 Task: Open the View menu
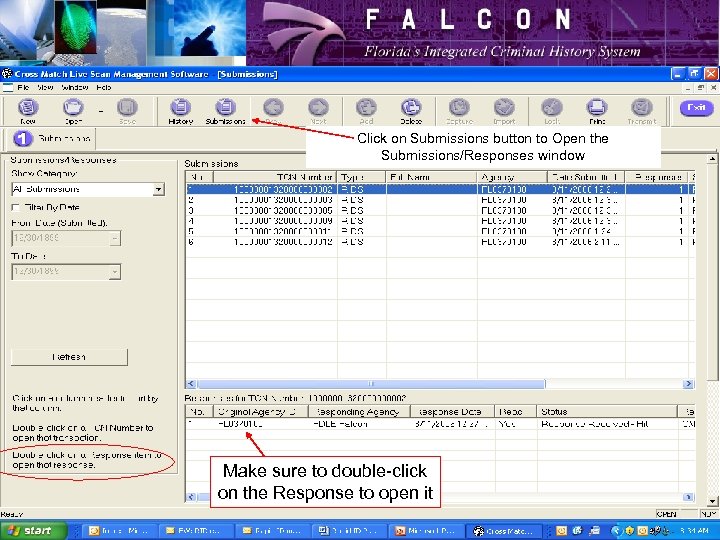coord(45,87)
